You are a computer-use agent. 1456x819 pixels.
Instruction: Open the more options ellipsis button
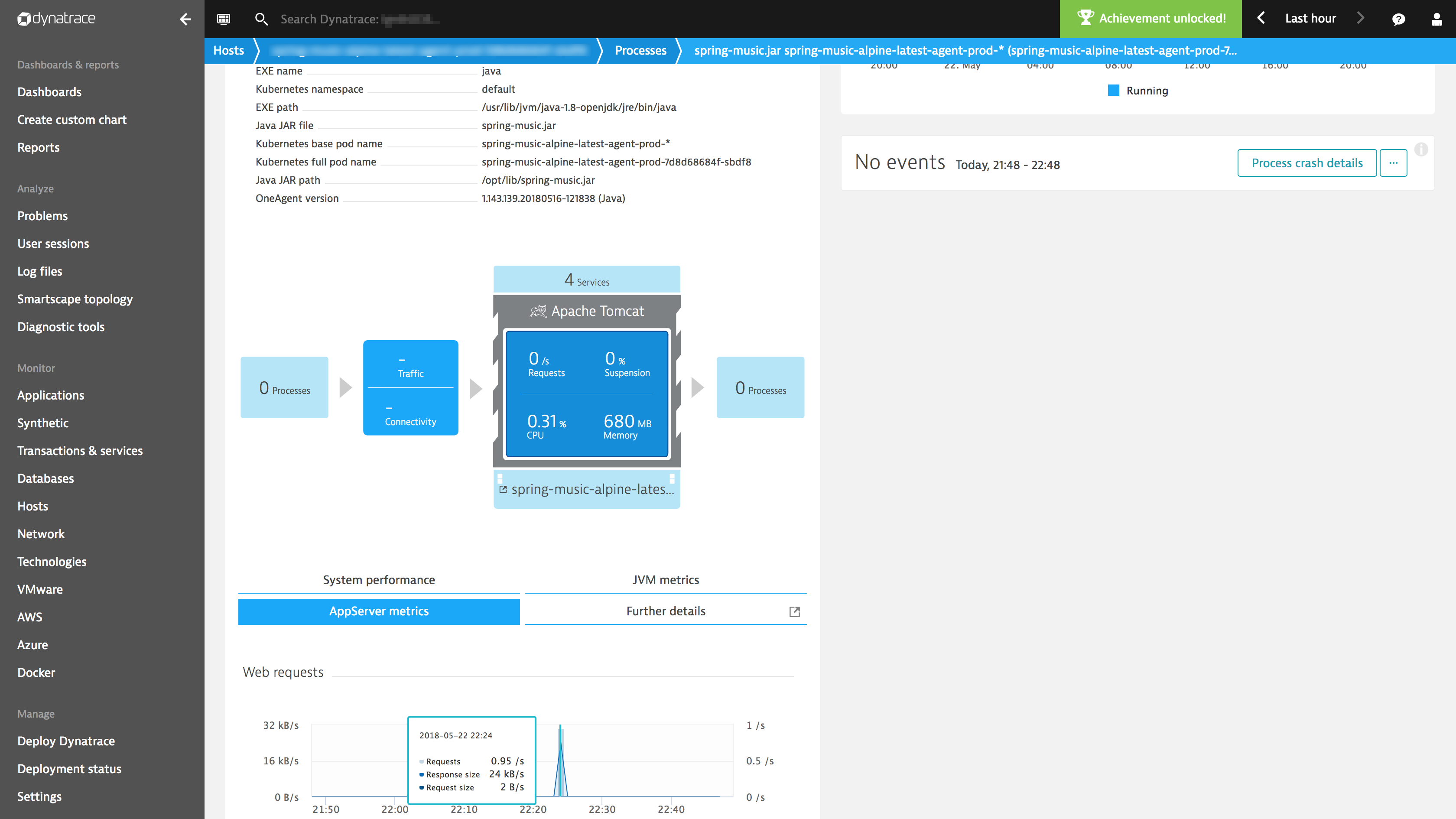1393,163
